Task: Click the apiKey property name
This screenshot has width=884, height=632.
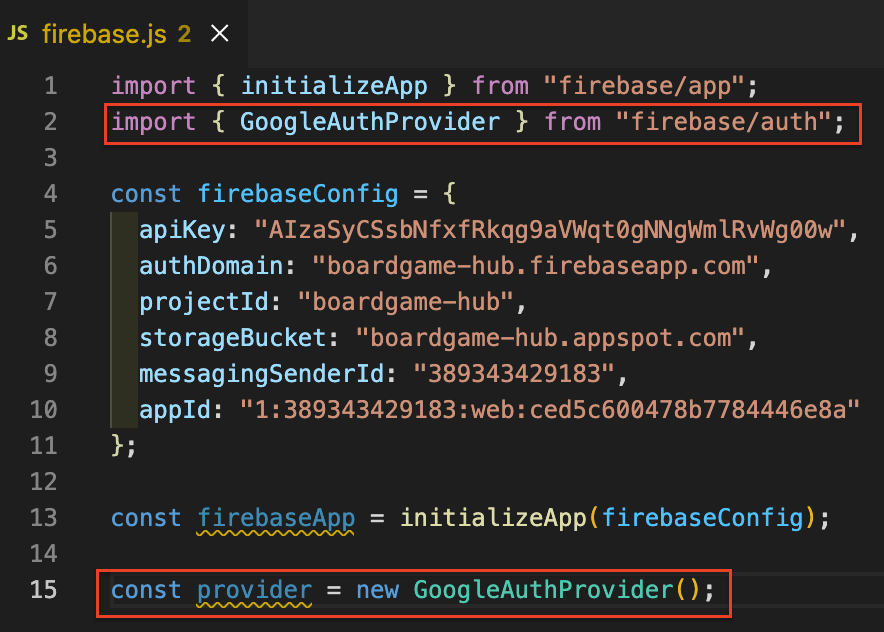Action: 182,230
